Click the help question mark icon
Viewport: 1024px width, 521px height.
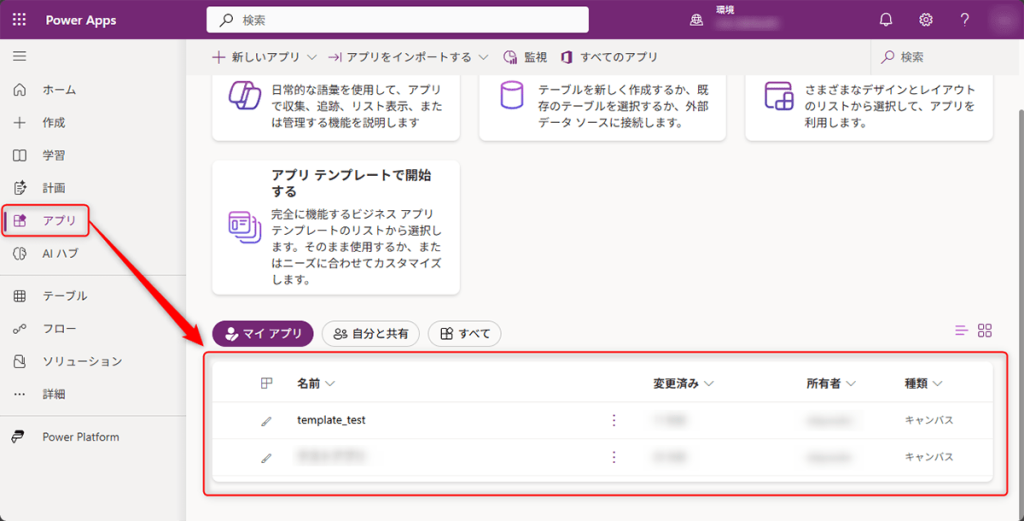point(965,20)
